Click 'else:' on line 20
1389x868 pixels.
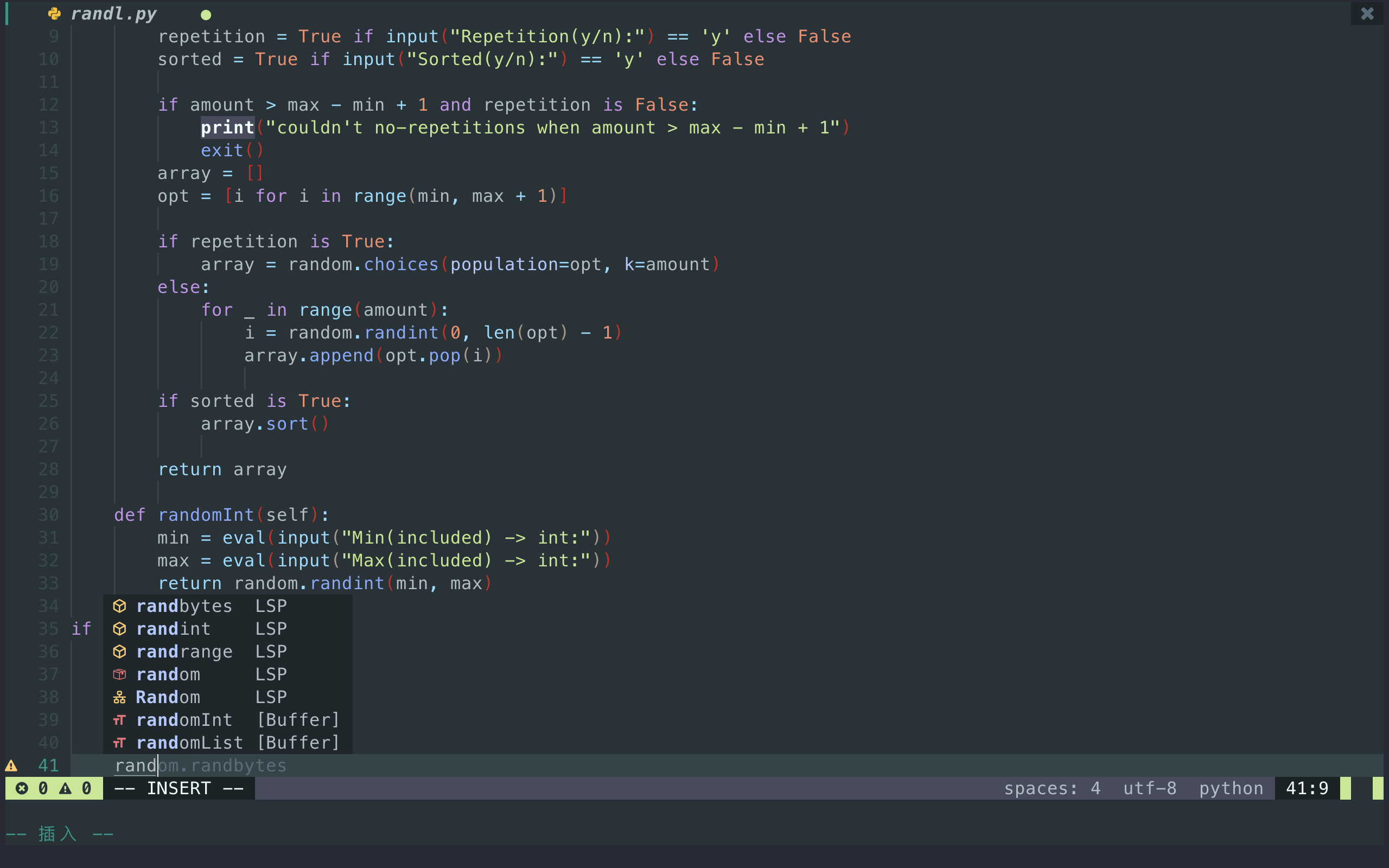pyautogui.click(x=184, y=287)
